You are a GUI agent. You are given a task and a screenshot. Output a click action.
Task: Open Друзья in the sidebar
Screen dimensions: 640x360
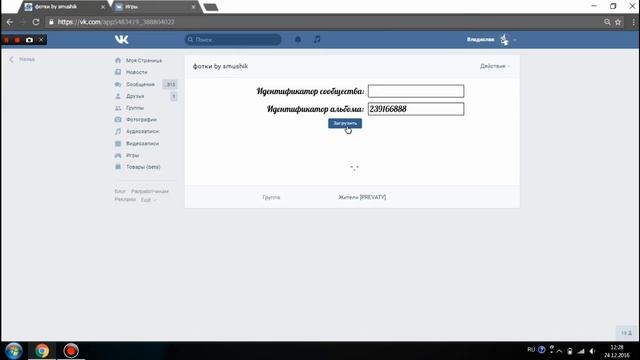[x=135, y=96]
